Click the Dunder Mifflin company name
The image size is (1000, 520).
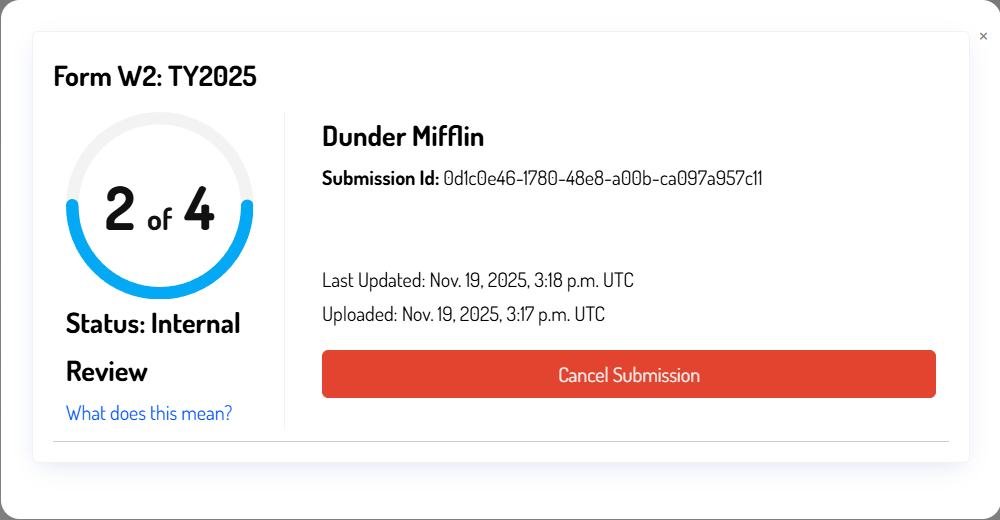[403, 137]
